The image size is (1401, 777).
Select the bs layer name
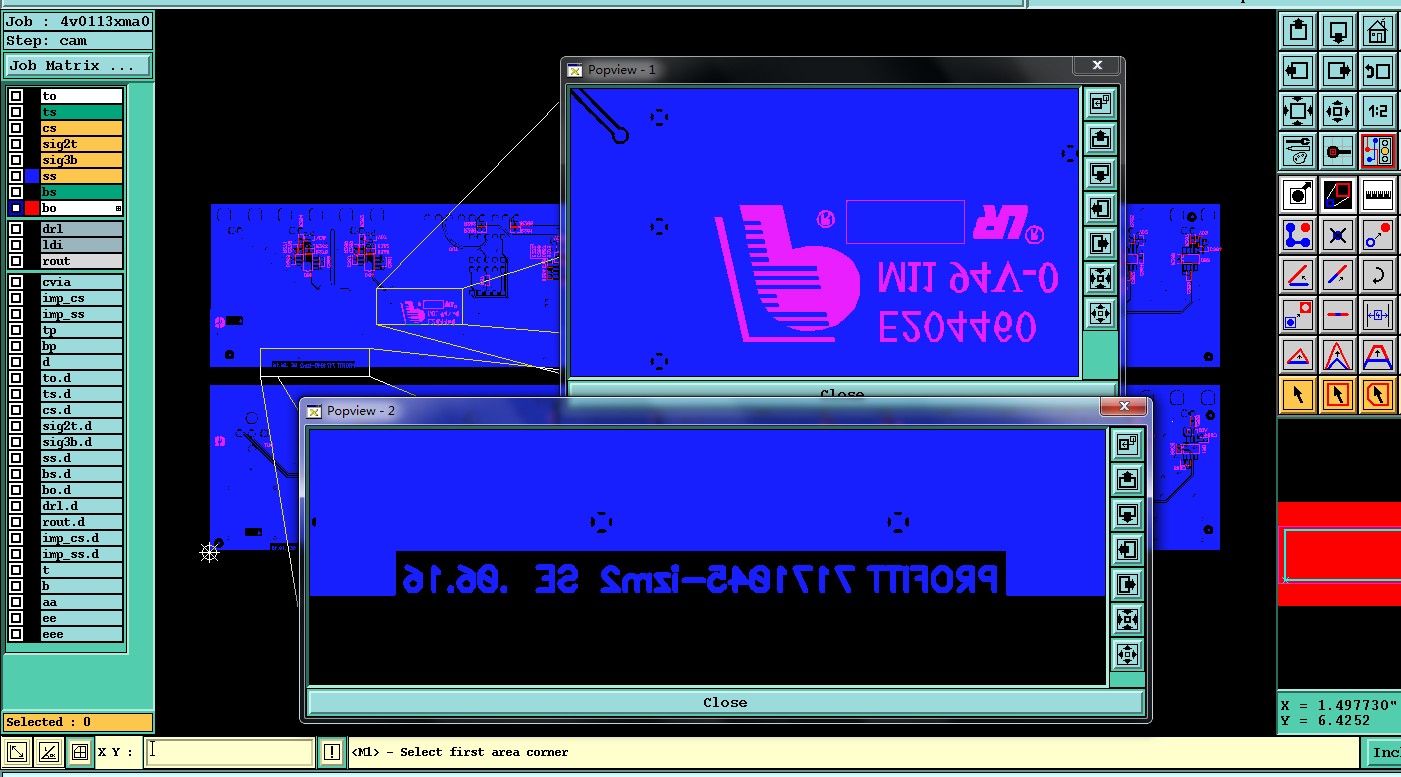81,192
